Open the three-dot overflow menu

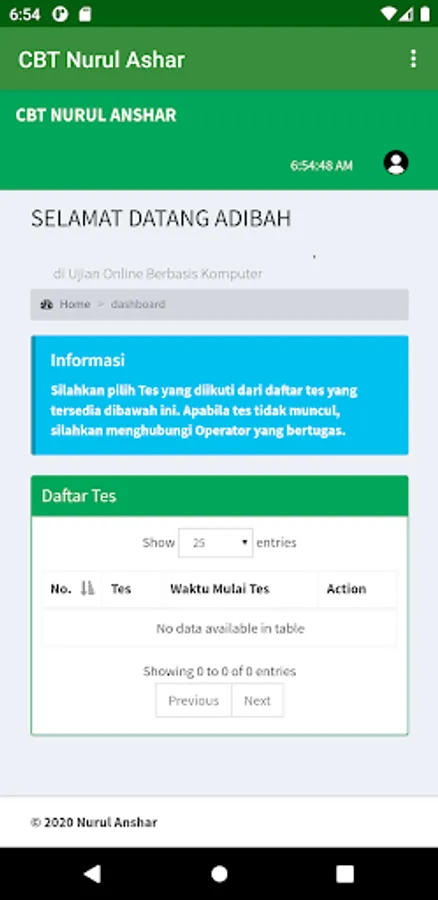pyautogui.click(x=413, y=59)
